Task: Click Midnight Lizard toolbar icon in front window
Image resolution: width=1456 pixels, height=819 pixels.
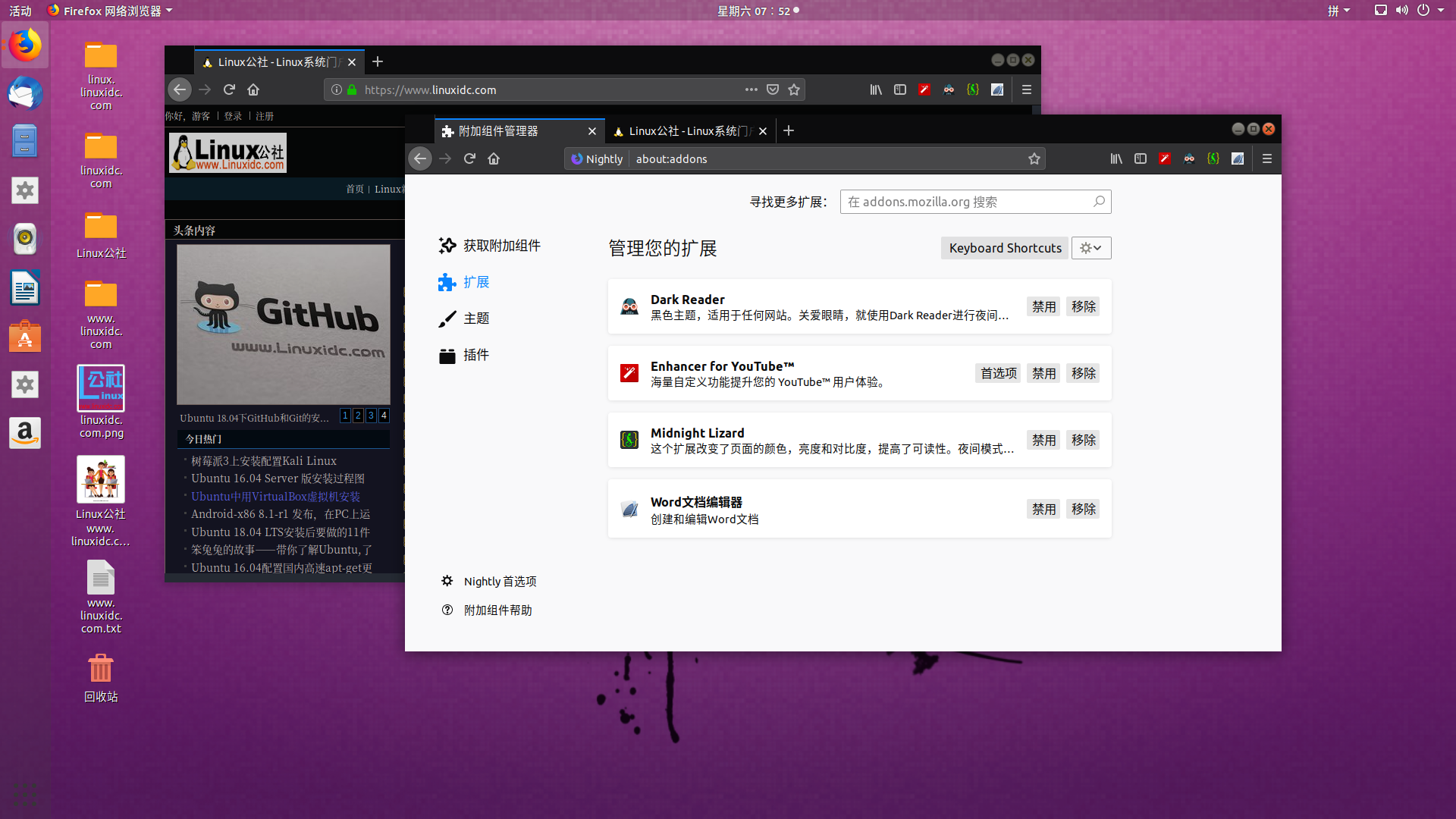Action: [1213, 158]
